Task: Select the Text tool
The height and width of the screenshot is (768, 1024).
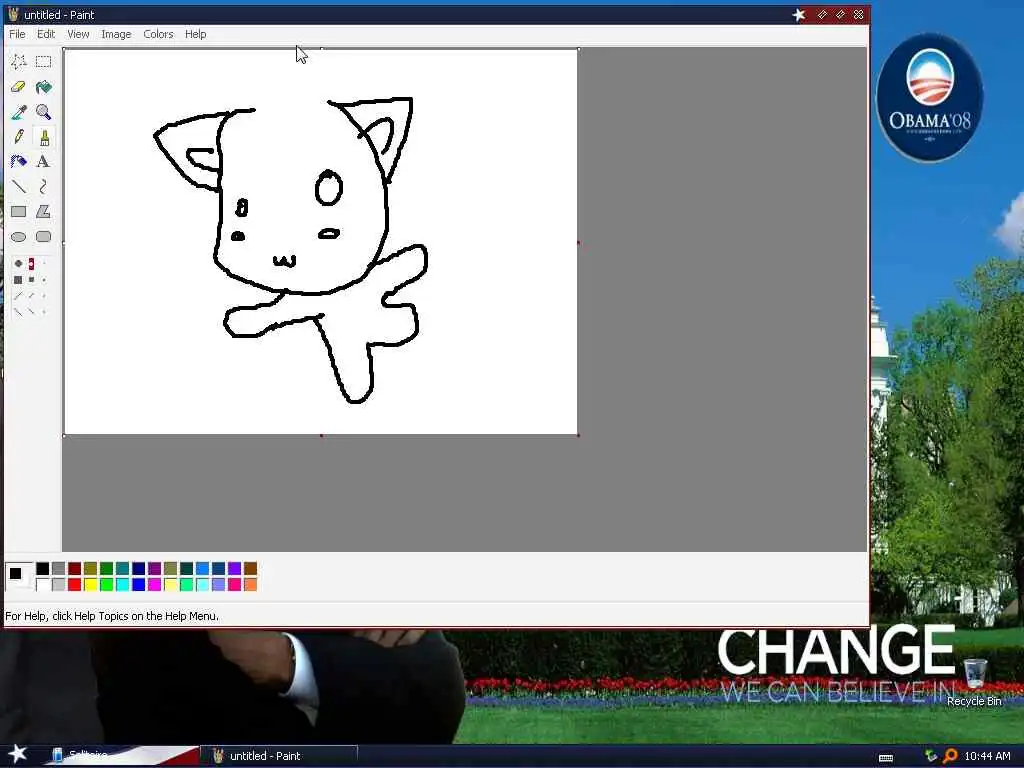Action: point(44,162)
